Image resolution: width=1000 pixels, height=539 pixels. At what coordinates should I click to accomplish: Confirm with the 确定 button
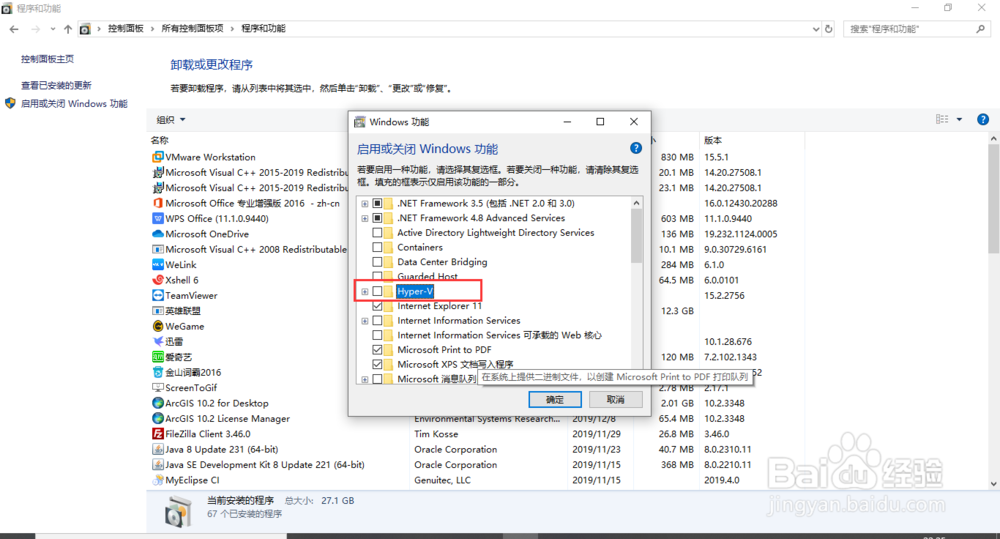point(555,399)
